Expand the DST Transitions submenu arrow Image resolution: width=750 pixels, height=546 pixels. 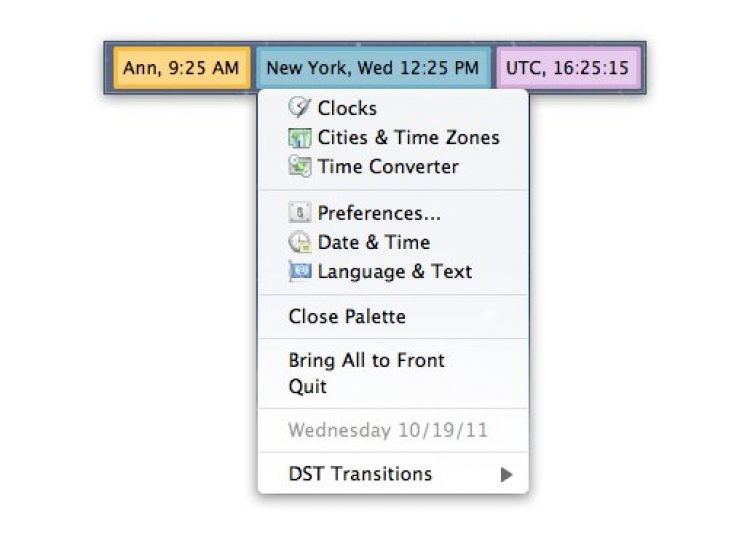[506, 475]
